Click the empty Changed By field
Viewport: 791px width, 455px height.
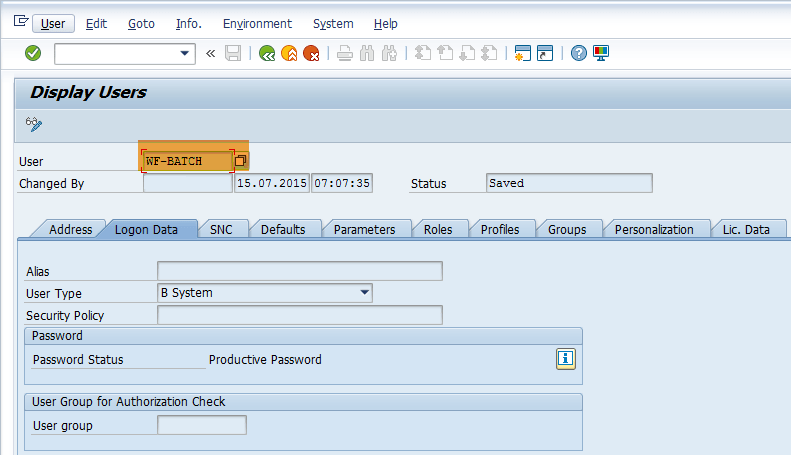click(x=188, y=183)
